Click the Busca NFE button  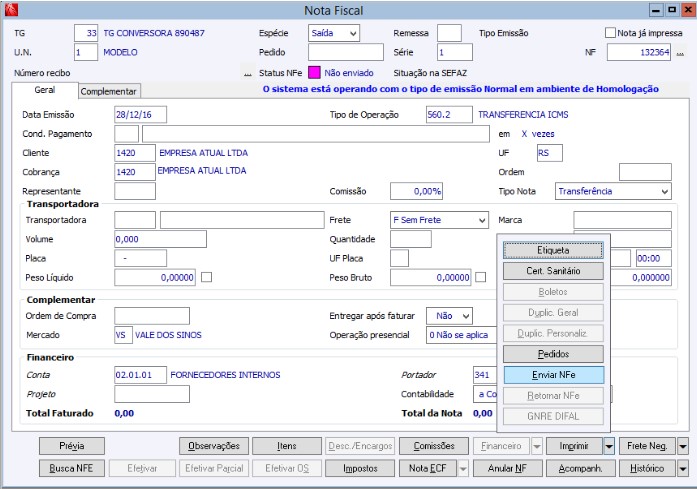[71, 468]
